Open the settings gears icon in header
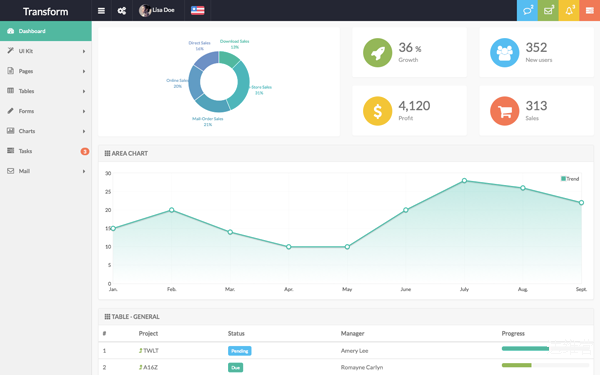Screen dimensions: 600x375 tap(122, 11)
